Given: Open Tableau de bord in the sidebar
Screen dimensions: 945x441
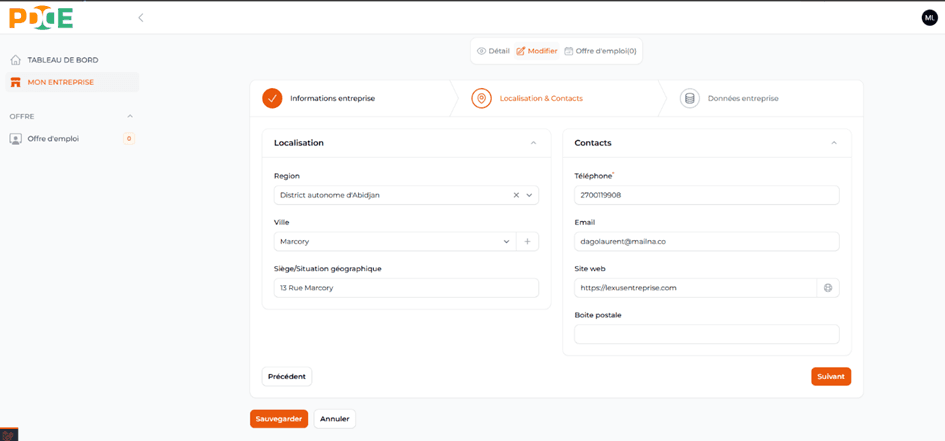Looking at the screenshot, I should pyautogui.click(x=72, y=60).
